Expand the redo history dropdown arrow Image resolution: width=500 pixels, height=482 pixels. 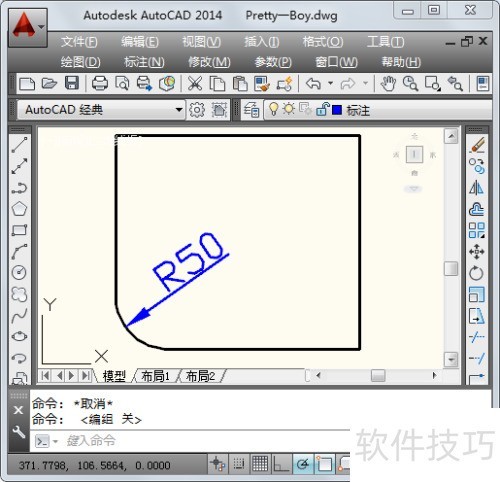point(366,83)
